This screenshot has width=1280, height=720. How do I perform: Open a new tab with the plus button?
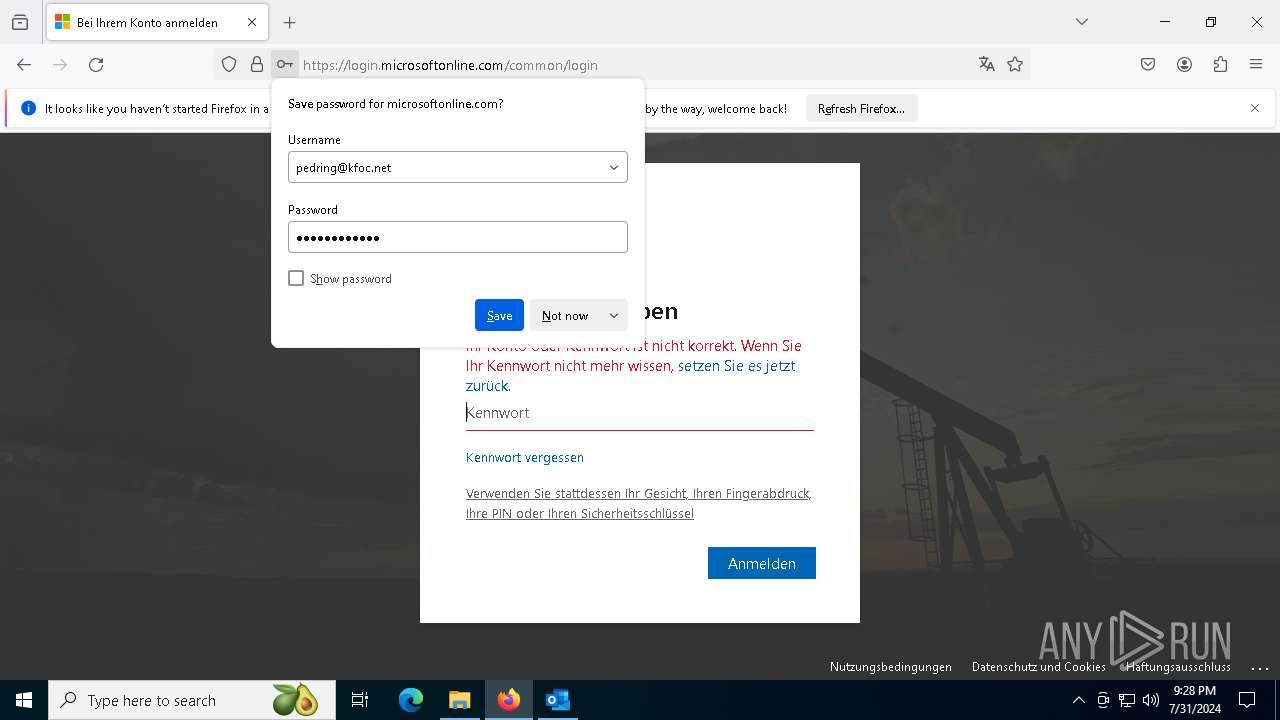[290, 22]
